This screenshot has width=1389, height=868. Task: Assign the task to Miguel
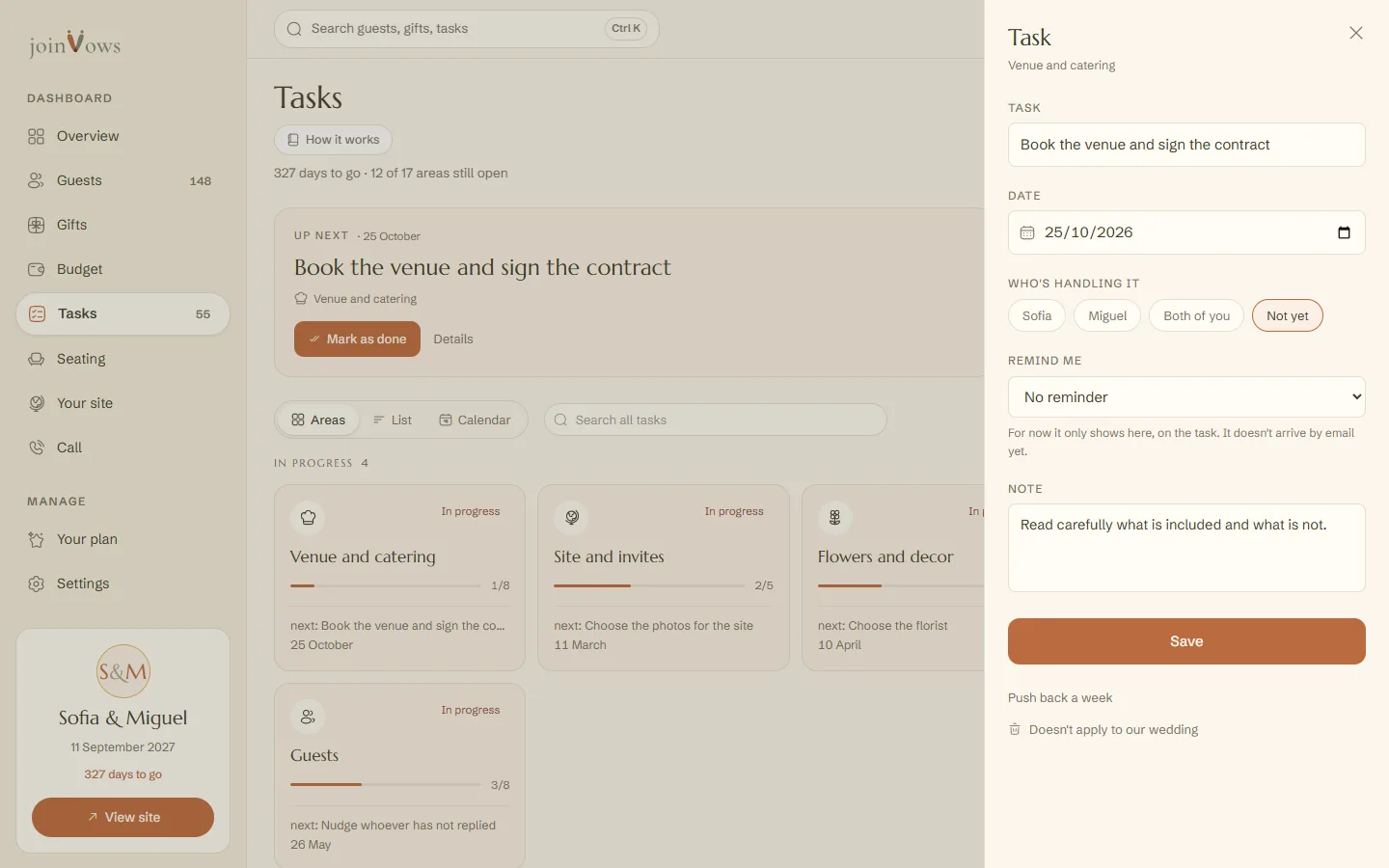(1107, 315)
